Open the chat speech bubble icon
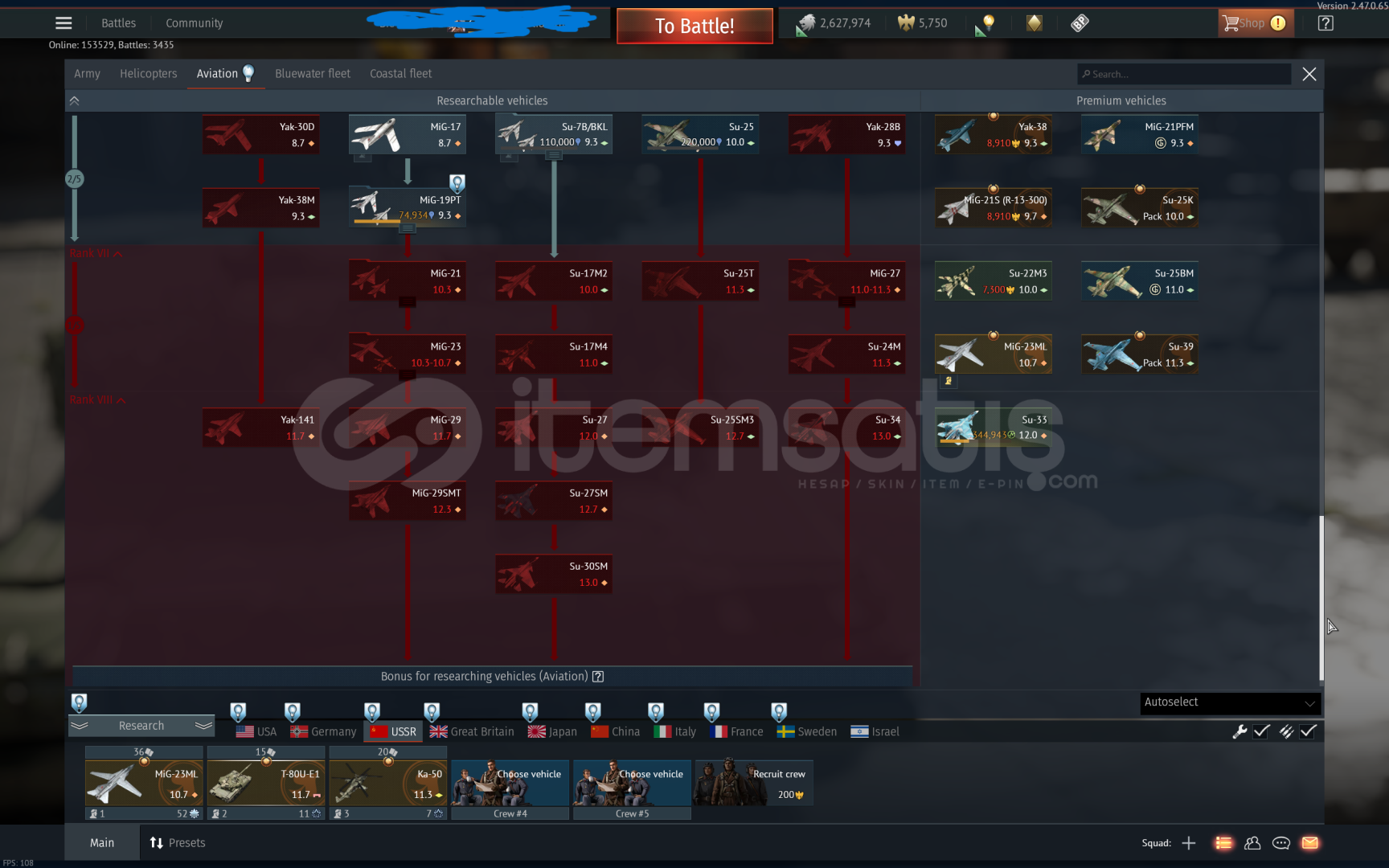1389x868 pixels. [x=1281, y=843]
